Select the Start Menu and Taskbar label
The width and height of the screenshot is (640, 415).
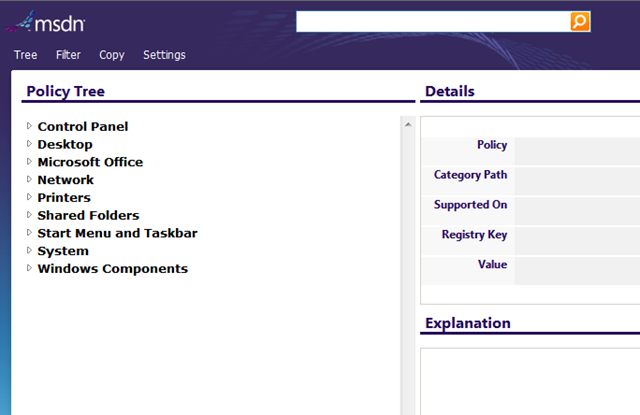tap(117, 233)
